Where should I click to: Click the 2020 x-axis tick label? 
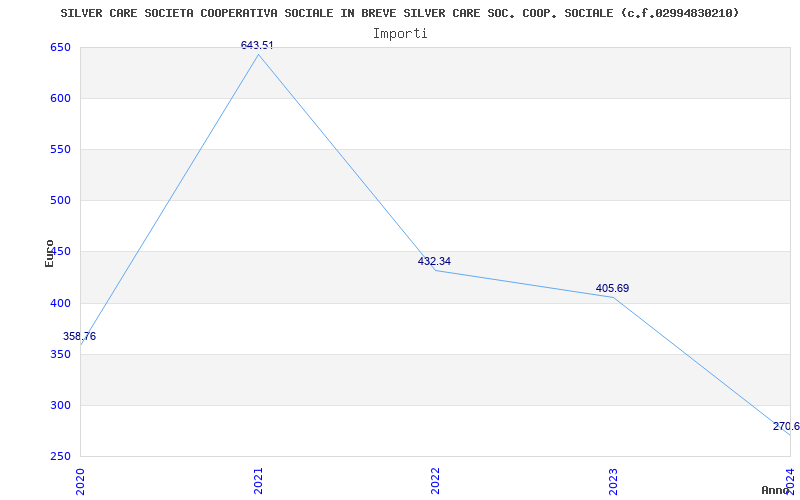(x=81, y=481)
